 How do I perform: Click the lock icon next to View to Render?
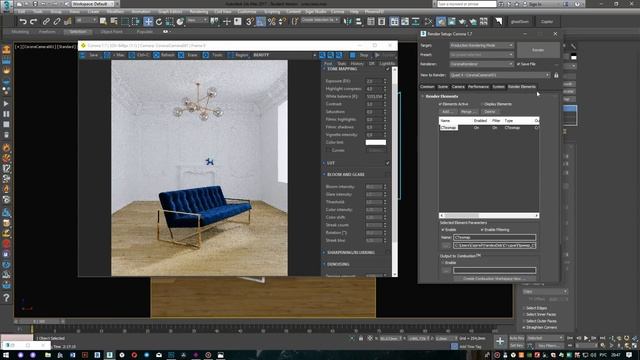coord(556,75)
